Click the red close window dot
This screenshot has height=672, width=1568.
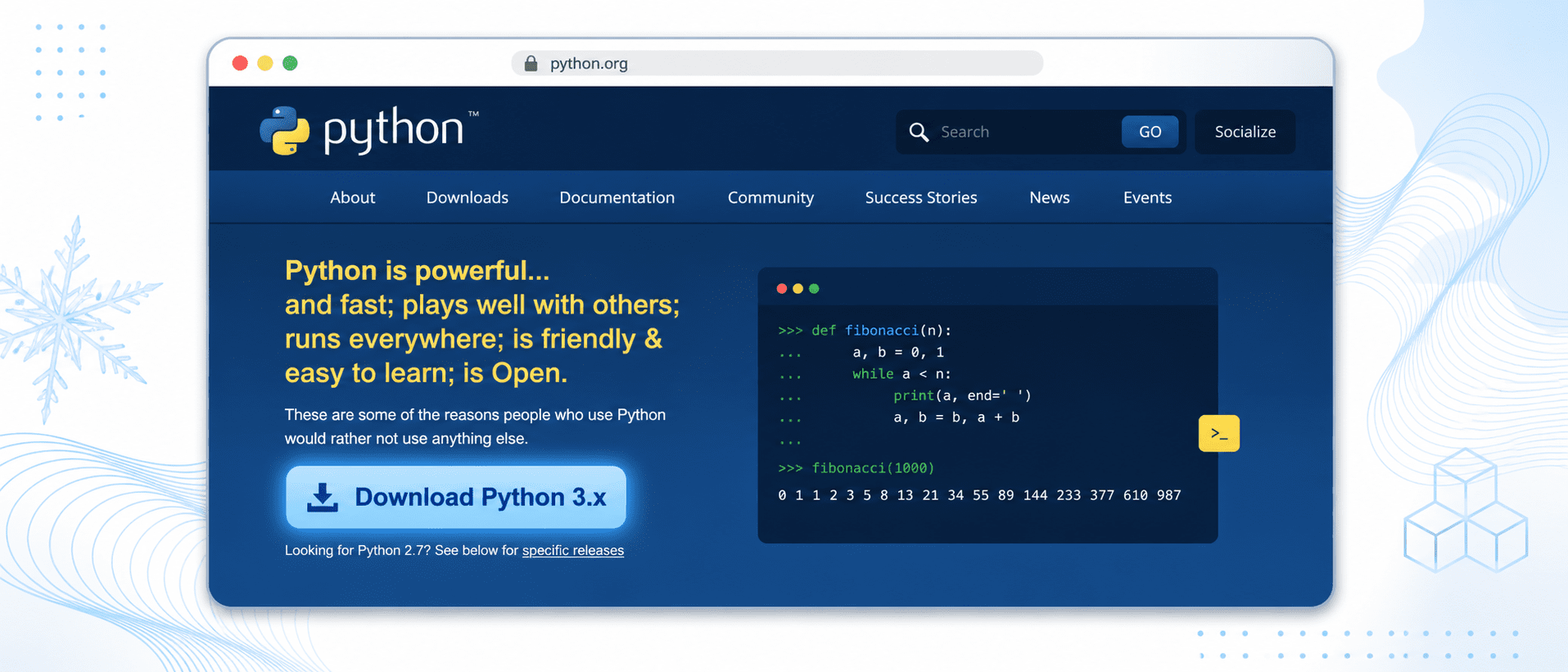click(240, 63)
